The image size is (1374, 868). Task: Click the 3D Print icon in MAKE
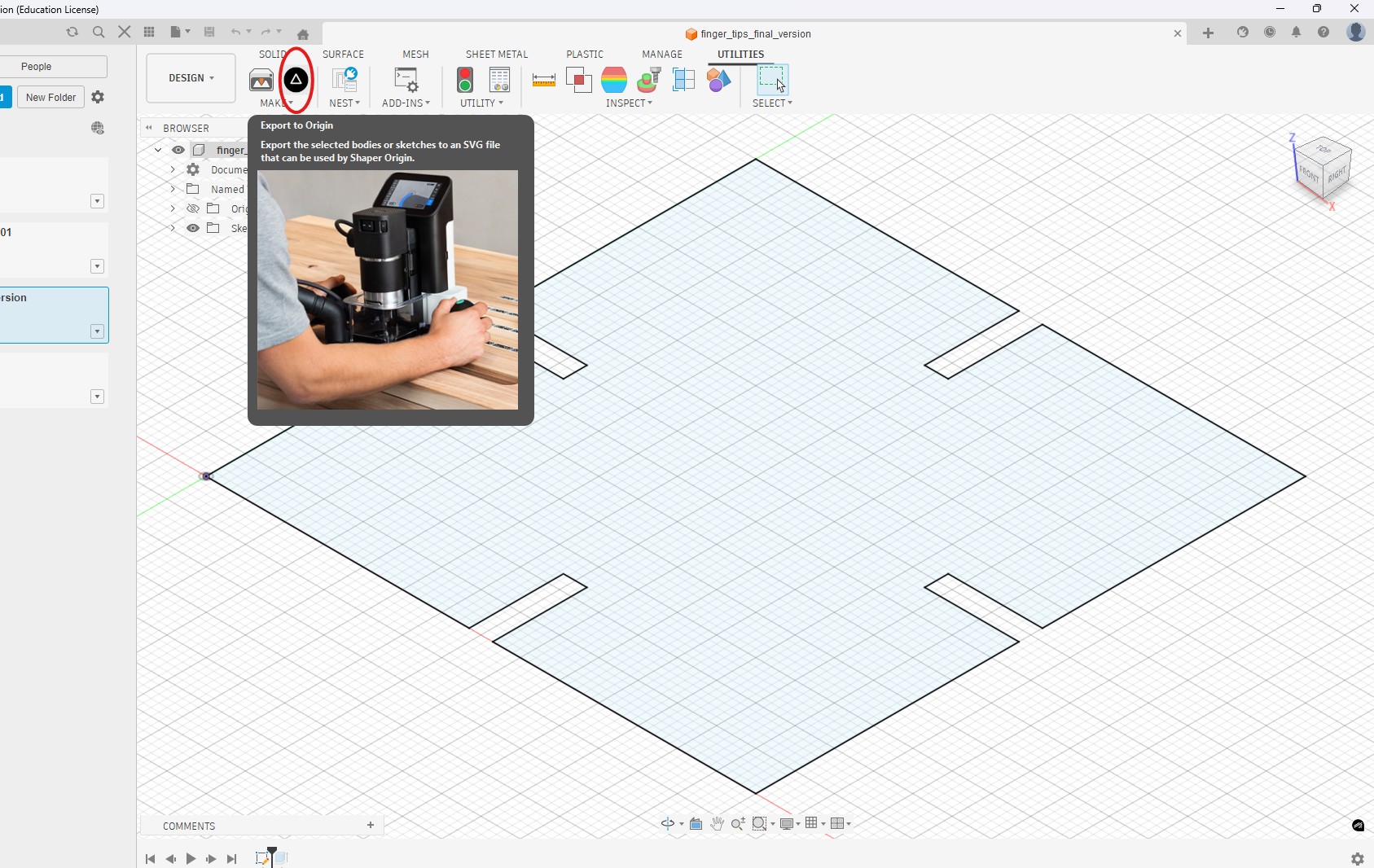pyautogui.click(x=261, y=80)
